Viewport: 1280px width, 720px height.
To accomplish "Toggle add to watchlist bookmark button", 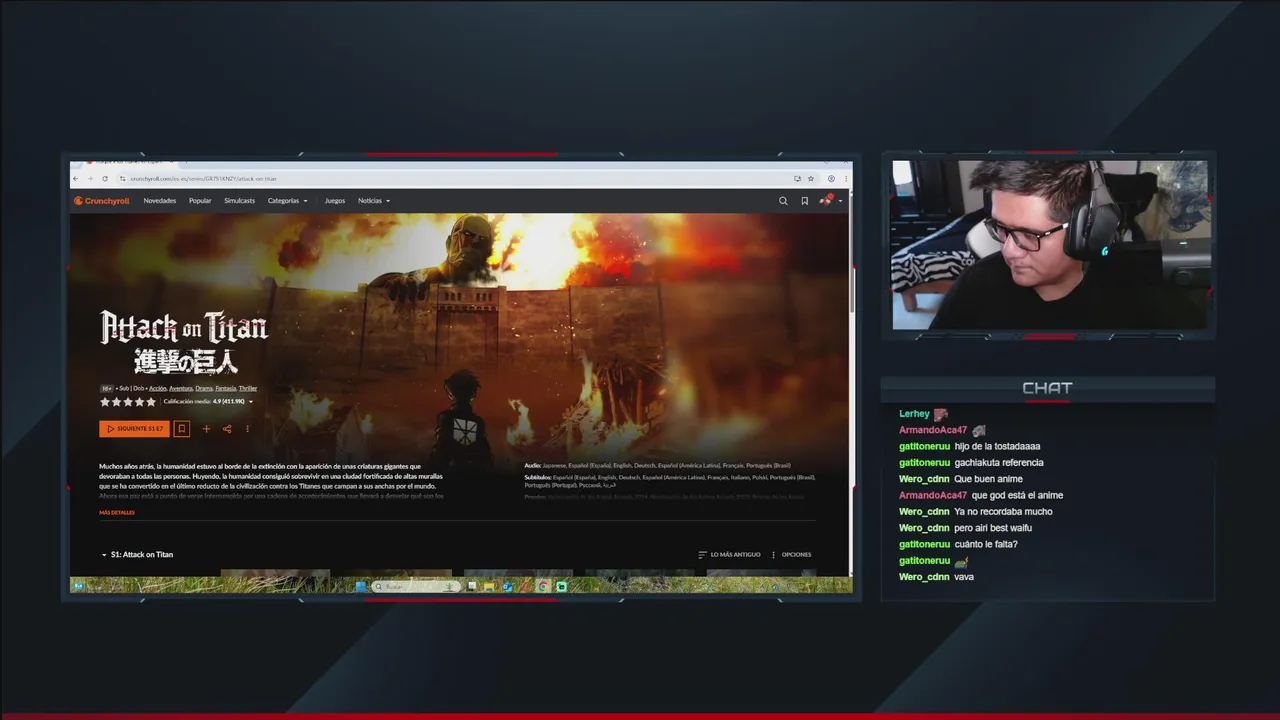I will click(x=182, y=429).
